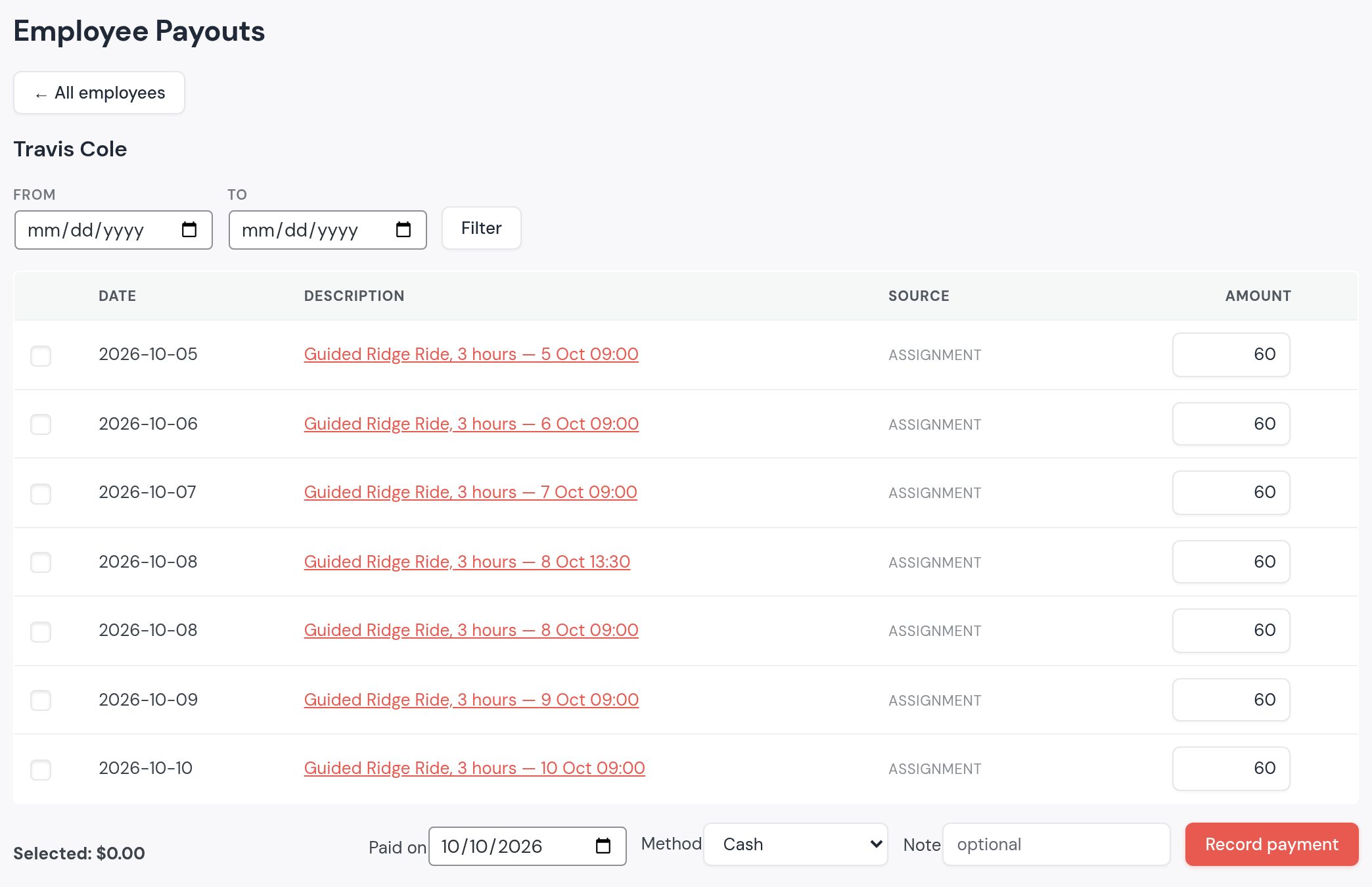Open Guided Ridge Ride 8 Oct 09:00 link
Viewport: 1372px width, 887px height.
click(471, 630)
